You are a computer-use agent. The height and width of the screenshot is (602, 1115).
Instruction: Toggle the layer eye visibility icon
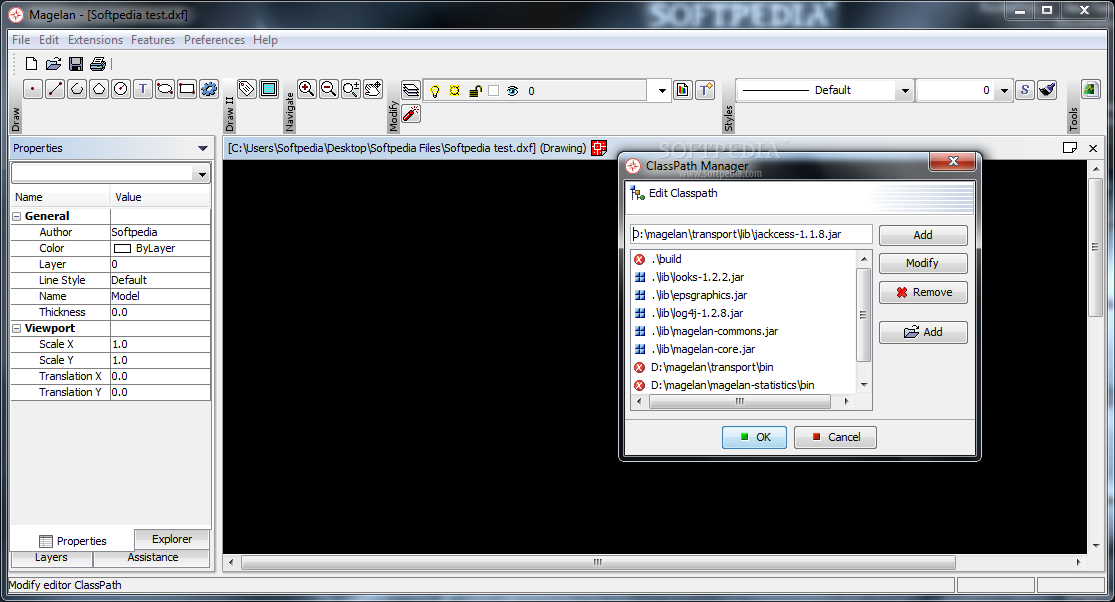(x=513, y=91)
